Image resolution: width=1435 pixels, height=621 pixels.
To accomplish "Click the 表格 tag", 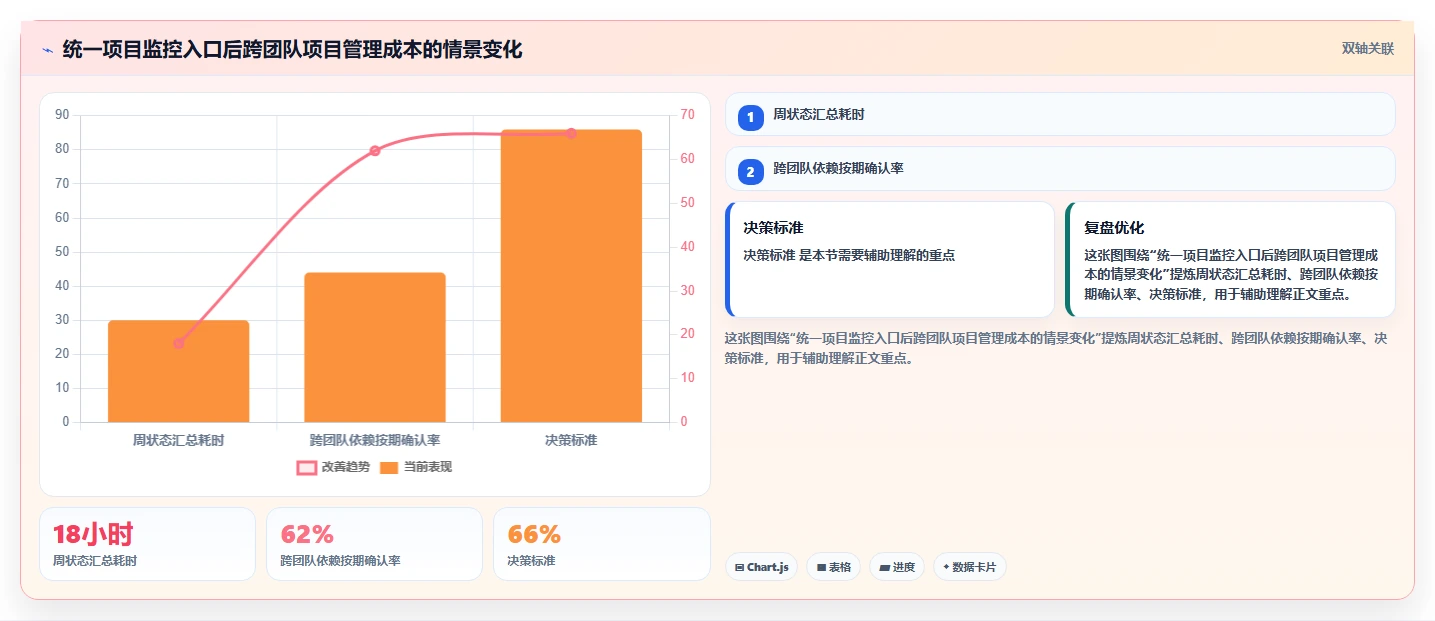I will coord(834,567).
